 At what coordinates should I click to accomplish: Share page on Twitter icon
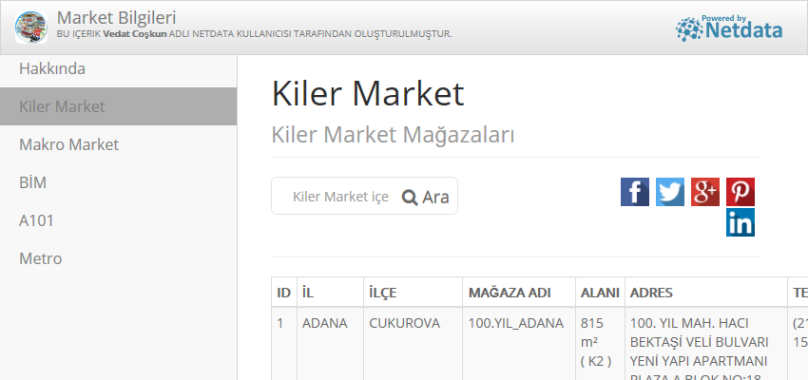(x=670, y=192)
